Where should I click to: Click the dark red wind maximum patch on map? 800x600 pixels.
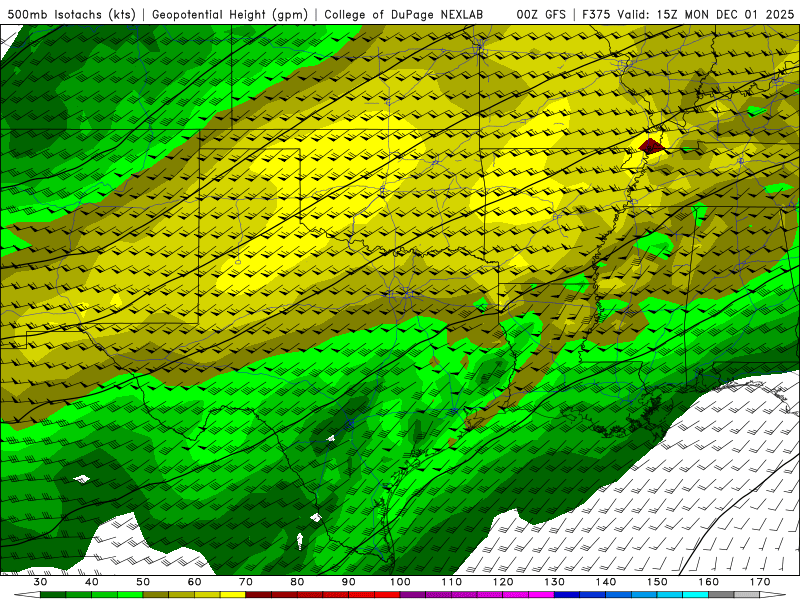pos(652,146)
